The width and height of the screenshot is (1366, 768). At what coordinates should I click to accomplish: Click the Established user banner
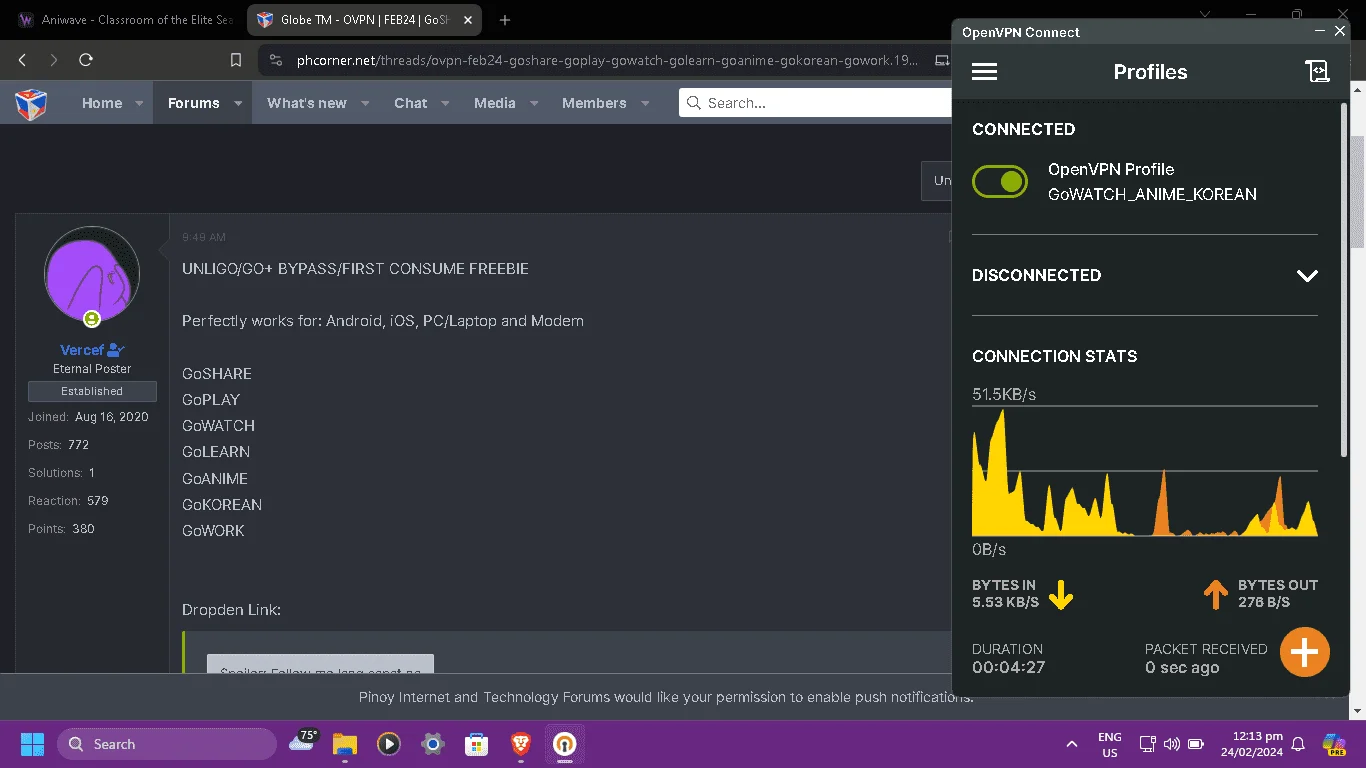92,391
